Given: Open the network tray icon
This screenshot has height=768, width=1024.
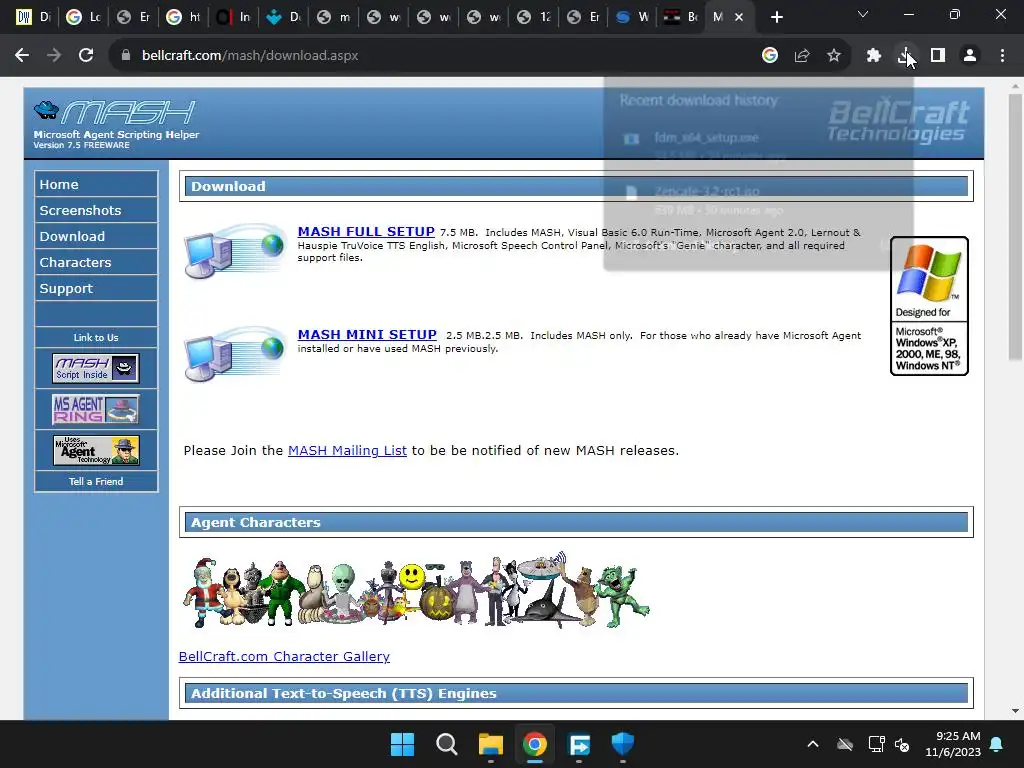Looking at the screenshot, I should pos(876,744).
